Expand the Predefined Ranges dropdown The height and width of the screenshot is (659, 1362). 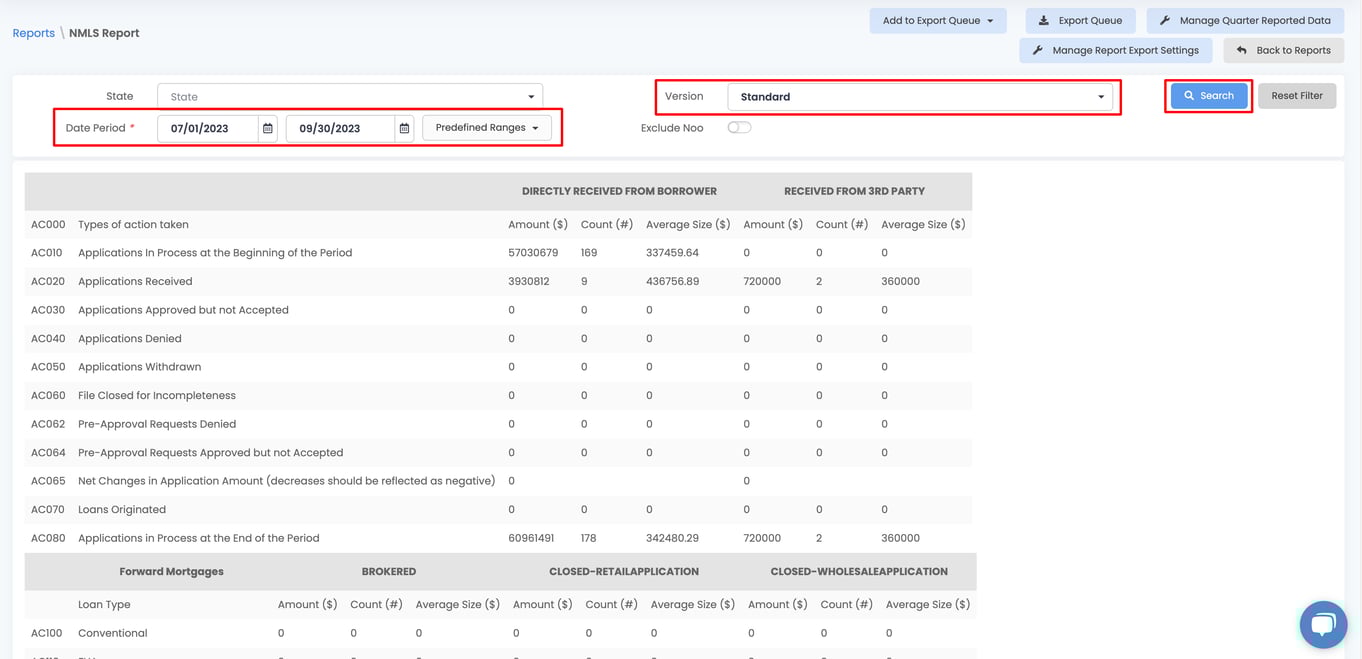pos(486,128)
